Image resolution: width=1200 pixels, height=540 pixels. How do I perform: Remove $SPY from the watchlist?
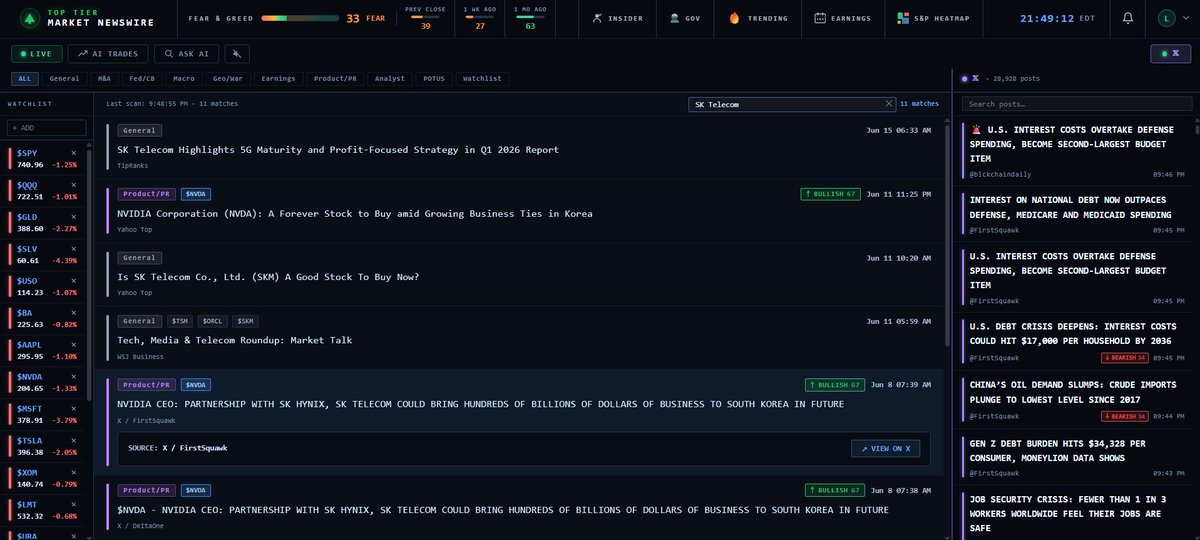(x=73, y=152)
